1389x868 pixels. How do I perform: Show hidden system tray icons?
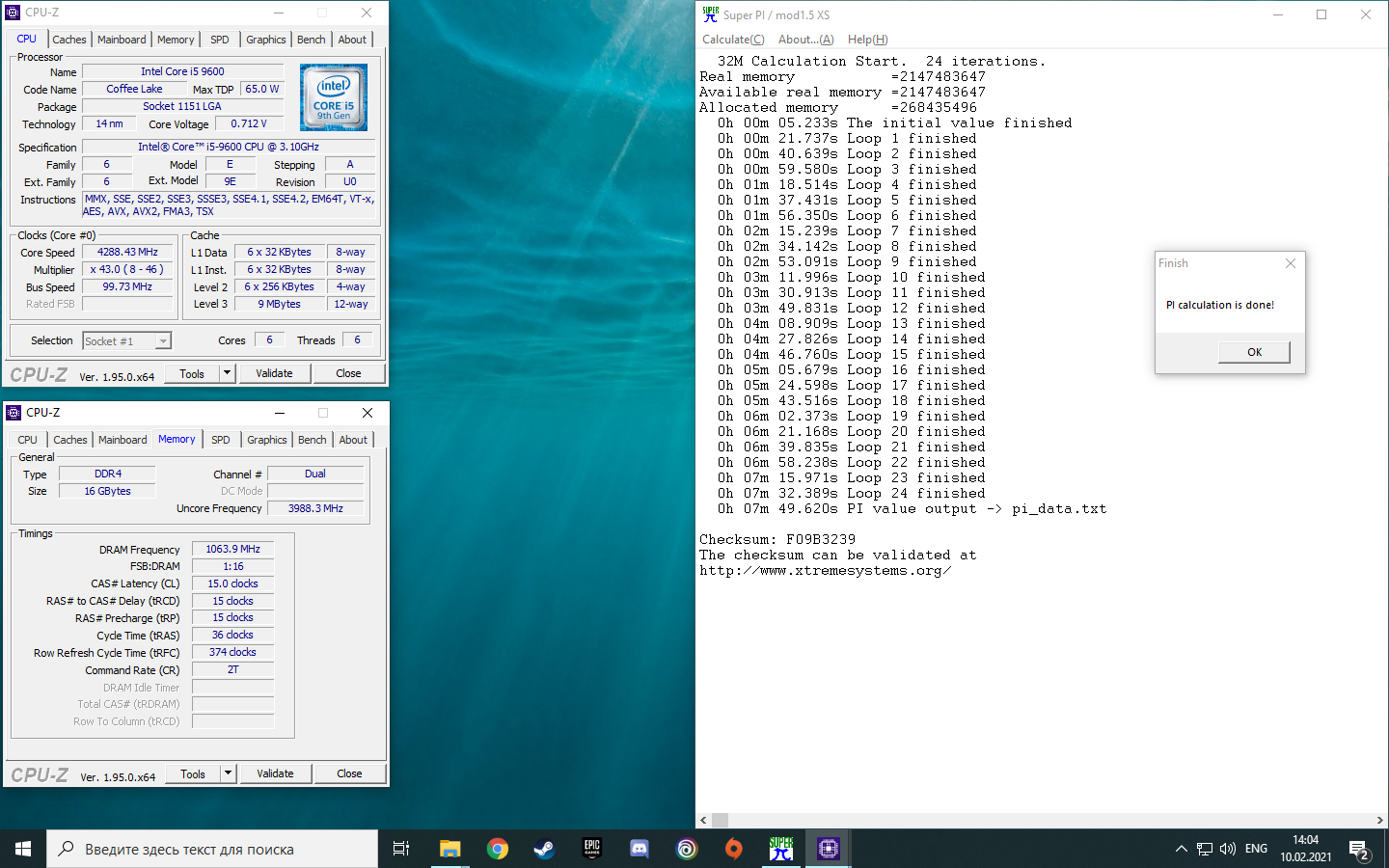[1181, 849]
